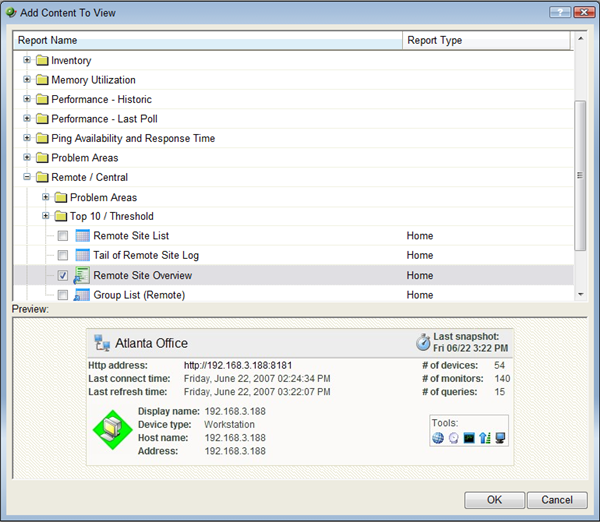Select the Tail of Remote Site Log text
Screen dimensions: 600x522
pos(146,255)
